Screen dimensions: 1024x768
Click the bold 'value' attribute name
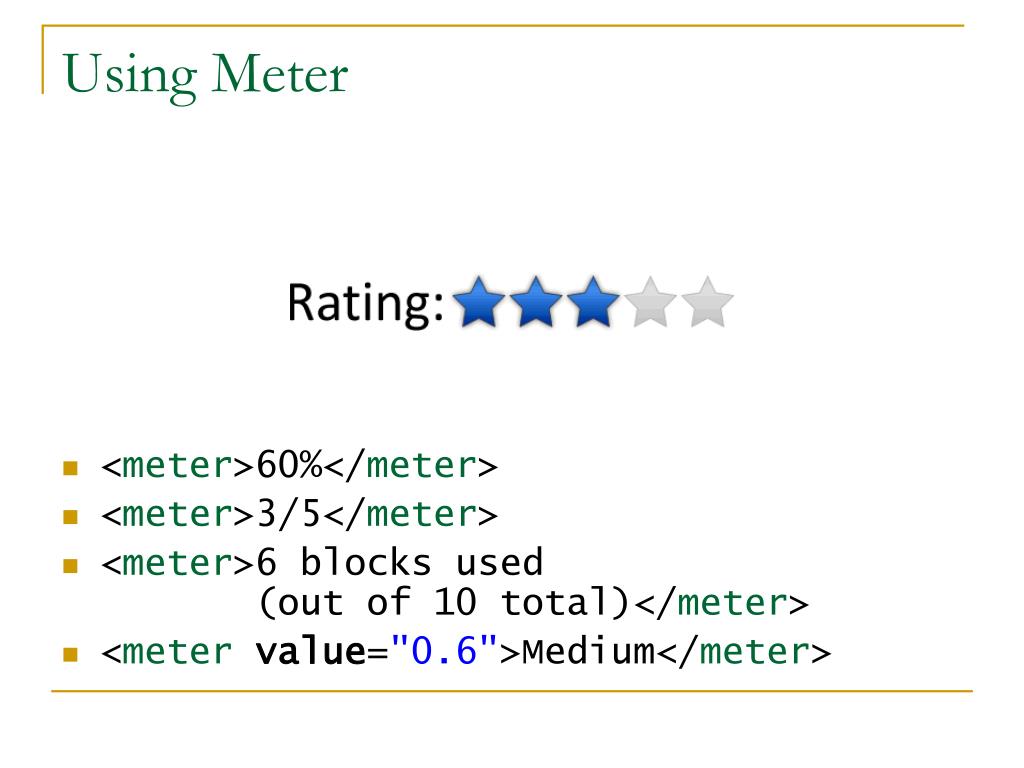coord(311,651)
